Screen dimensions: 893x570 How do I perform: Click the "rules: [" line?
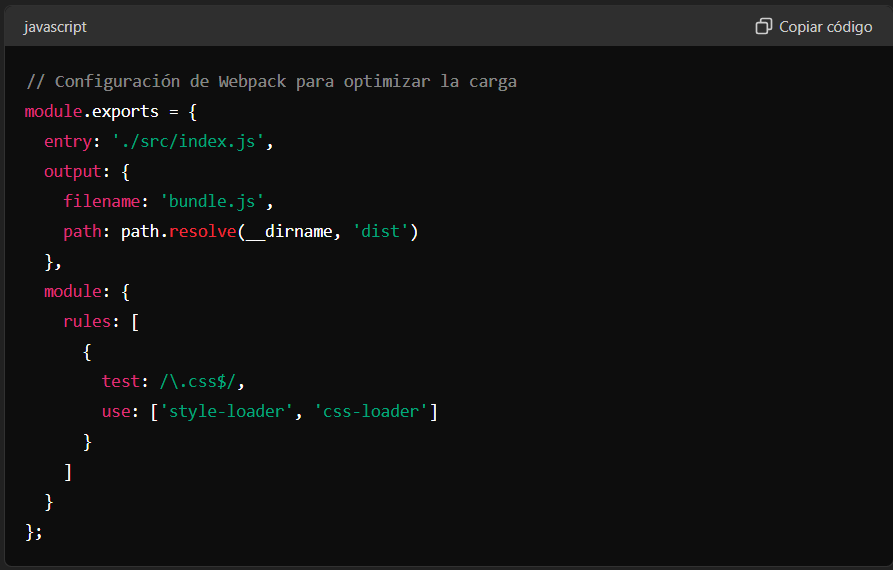[101, 321]
